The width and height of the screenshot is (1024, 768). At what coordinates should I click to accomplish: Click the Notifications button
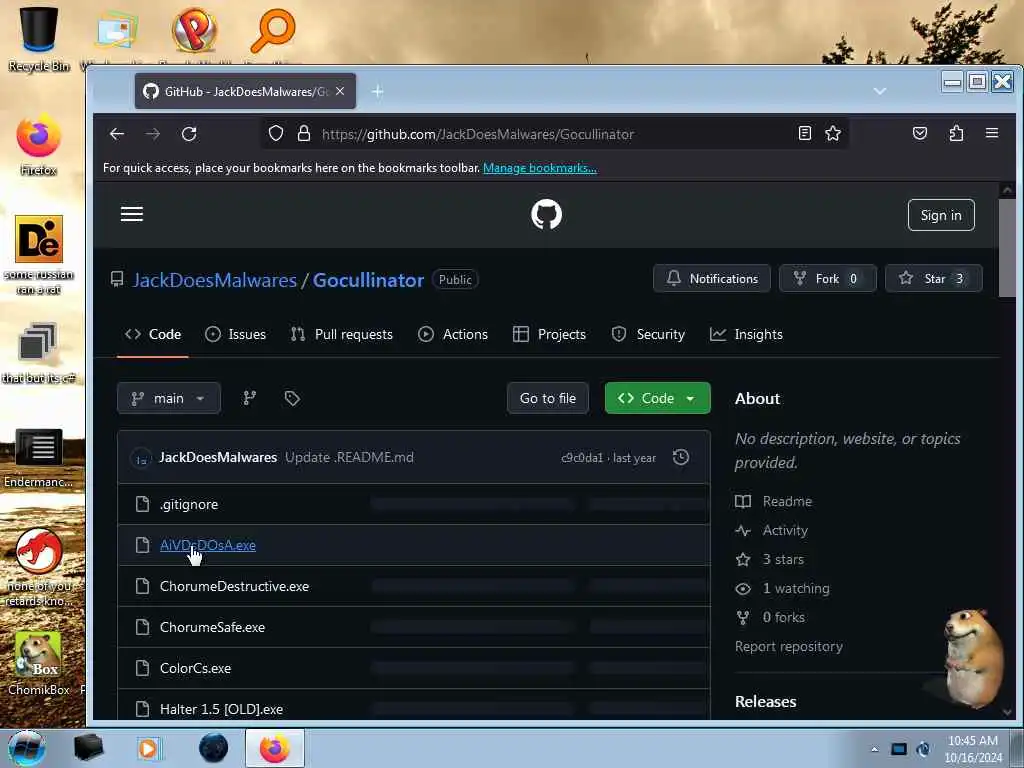point(712,279)
